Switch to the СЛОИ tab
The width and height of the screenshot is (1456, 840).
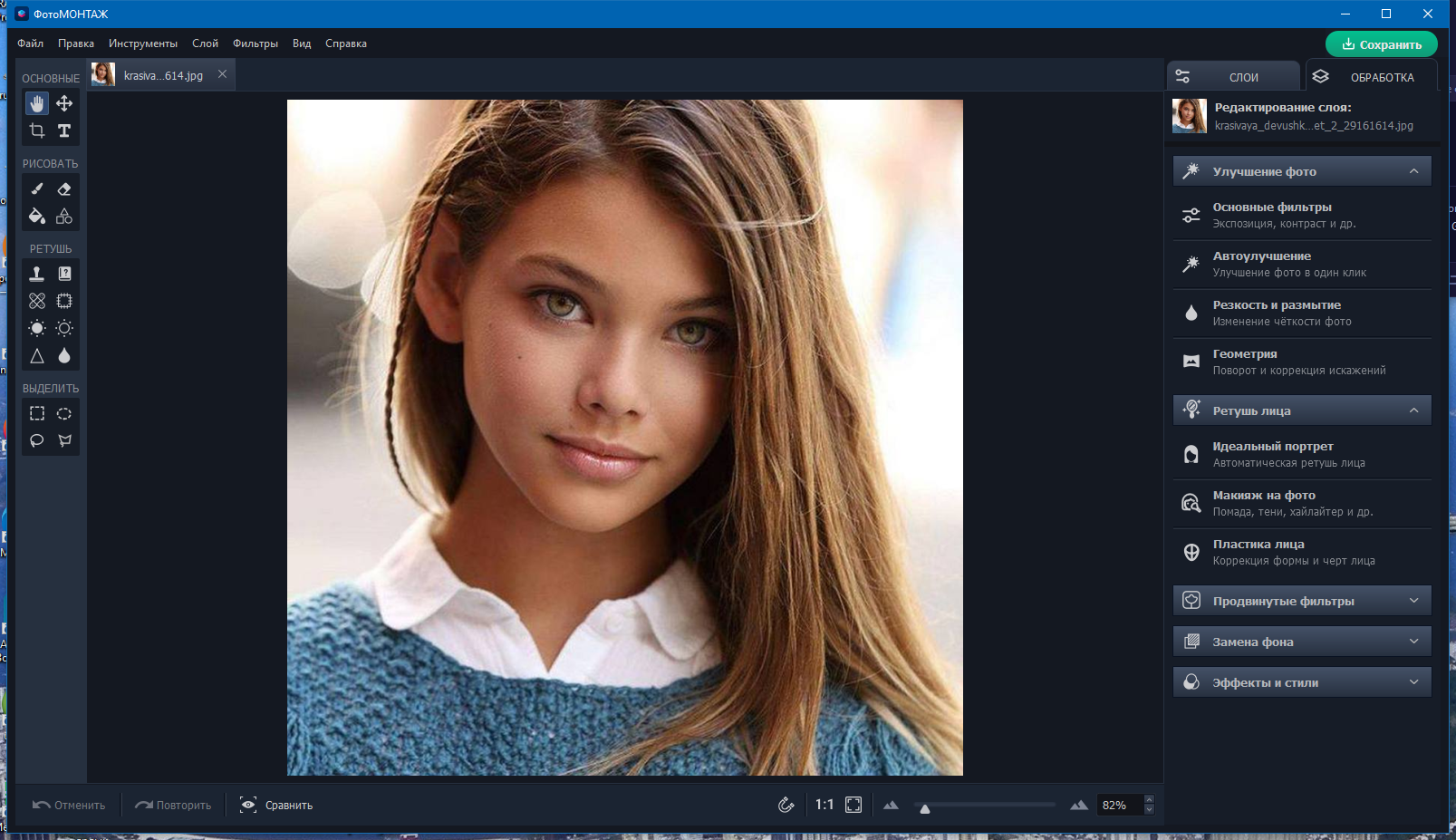coord(1233,77)
